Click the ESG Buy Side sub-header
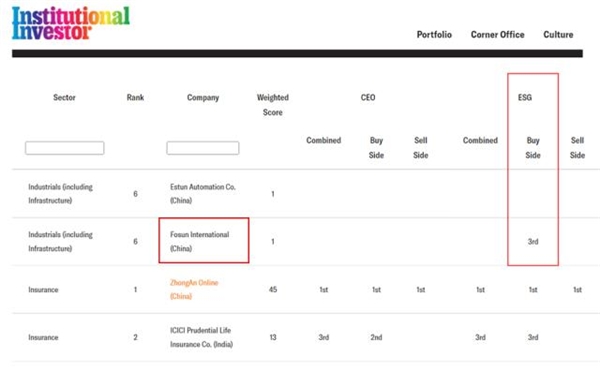 coord(533,148)
